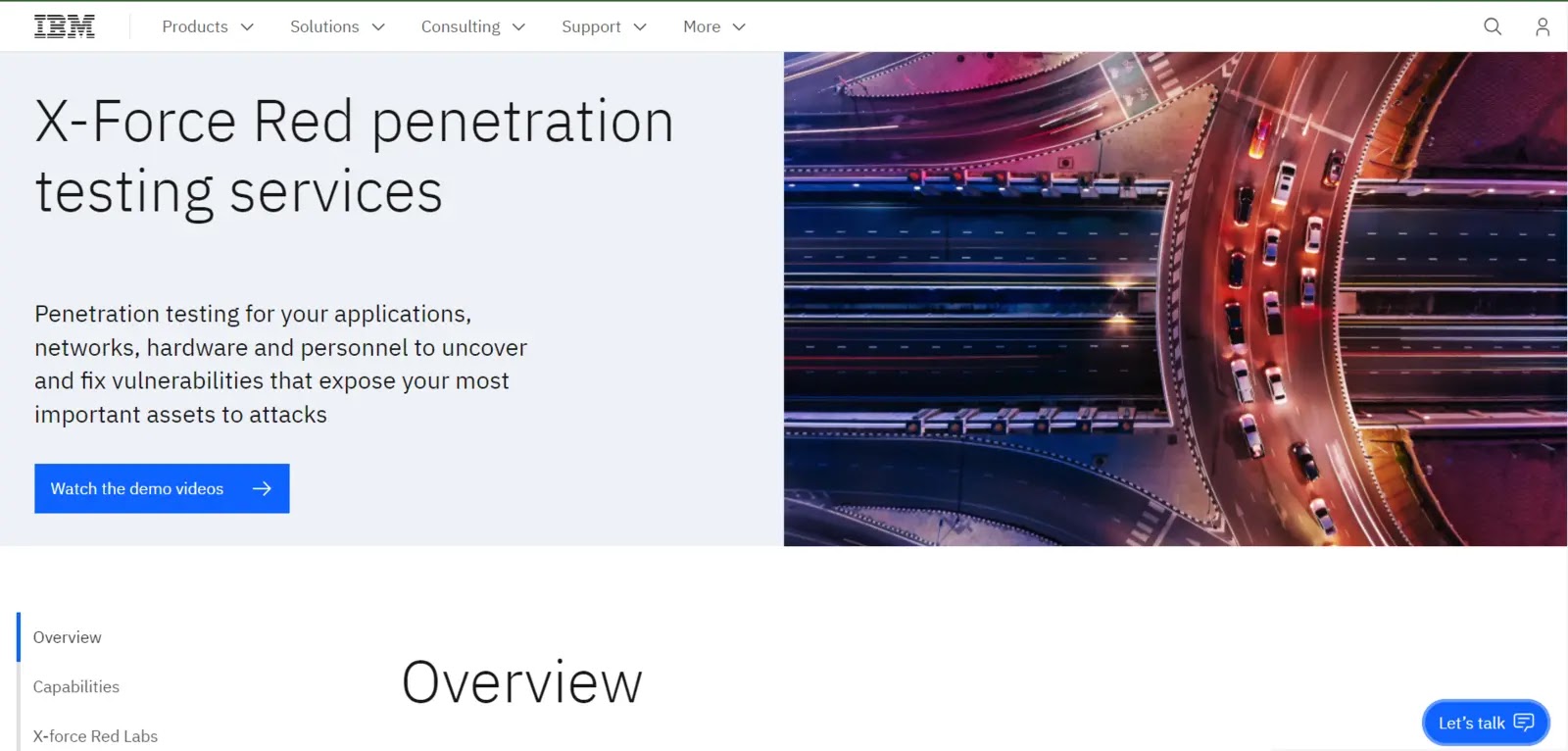Click the chat icon in Let's talk
This screenshot has width=1568, height=751.
coord(1524,723)
